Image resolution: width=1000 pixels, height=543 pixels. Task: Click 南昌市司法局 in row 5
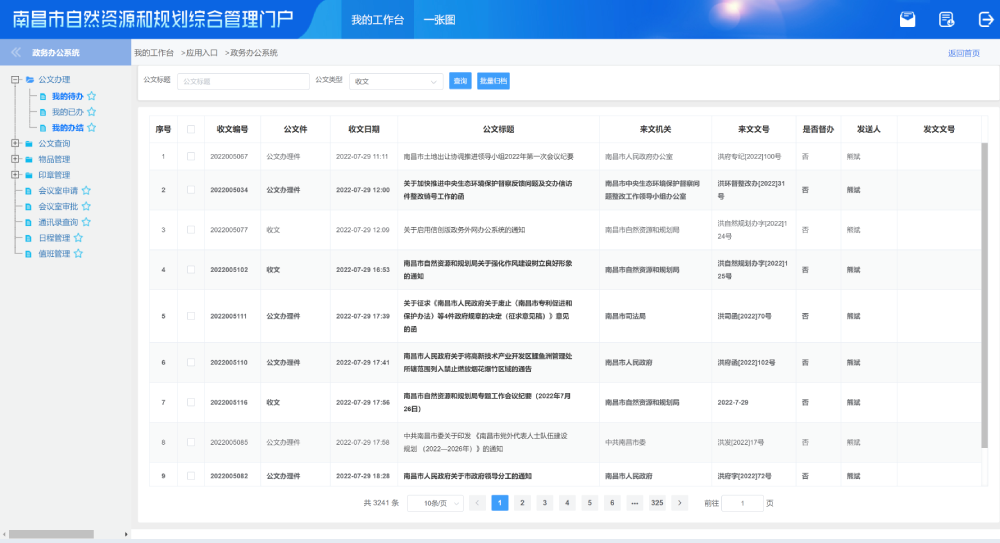(625, 316)
